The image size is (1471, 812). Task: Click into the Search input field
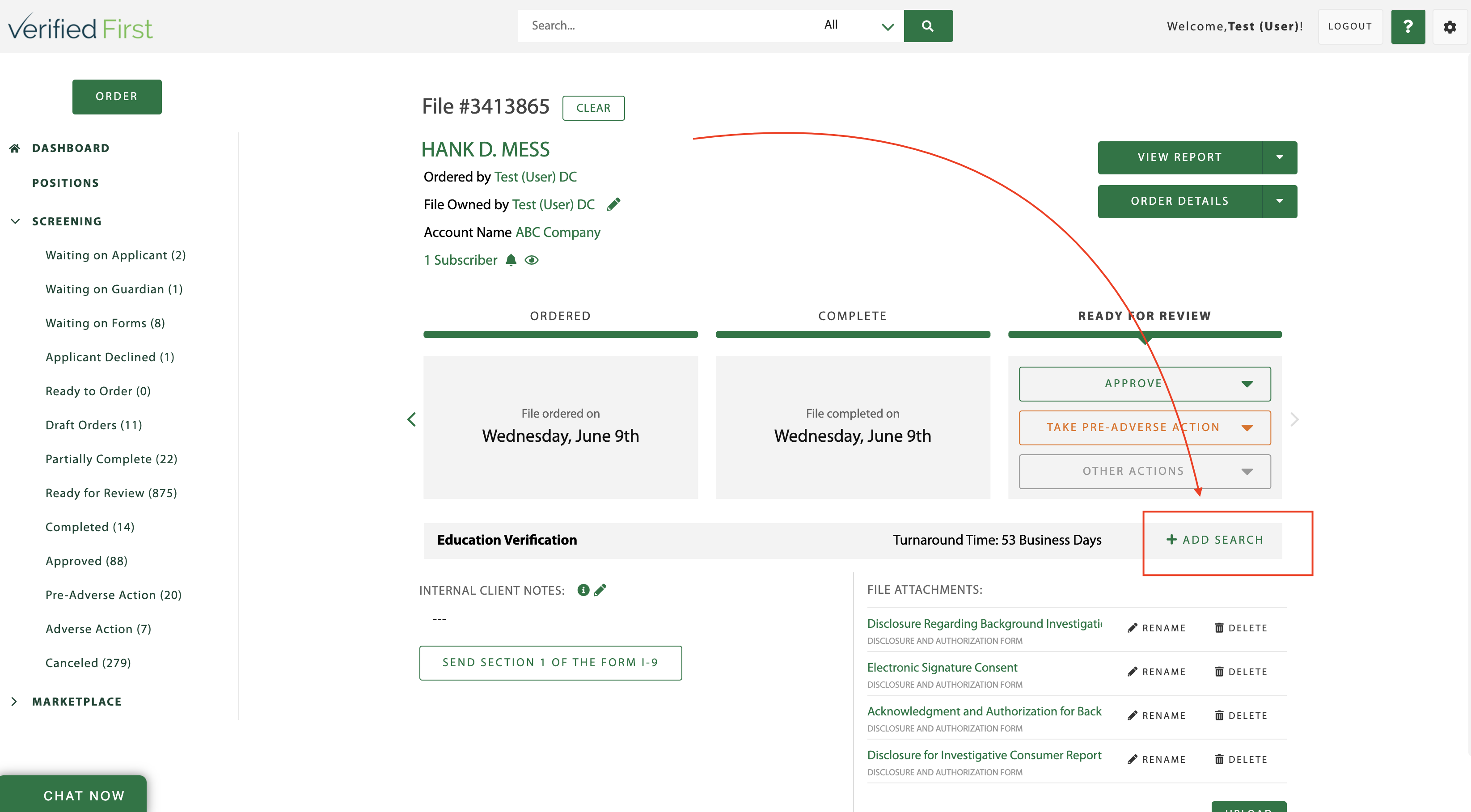coord(667,25)
